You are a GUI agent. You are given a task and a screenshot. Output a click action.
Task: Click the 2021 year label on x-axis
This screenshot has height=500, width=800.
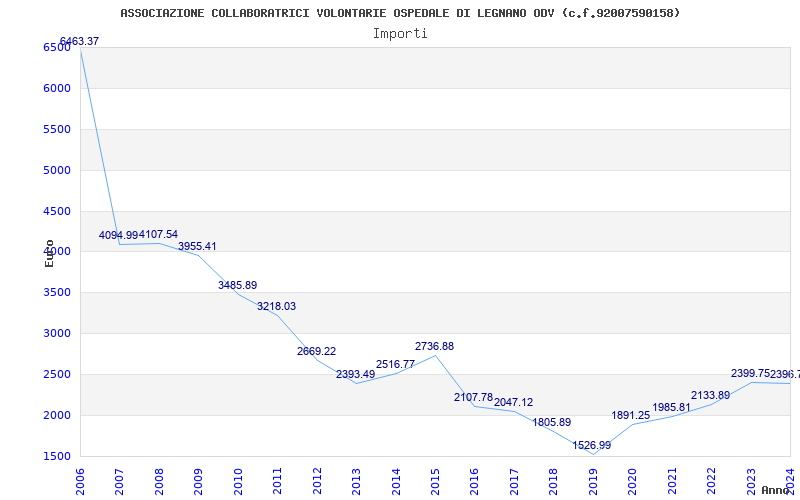[672, 481]
